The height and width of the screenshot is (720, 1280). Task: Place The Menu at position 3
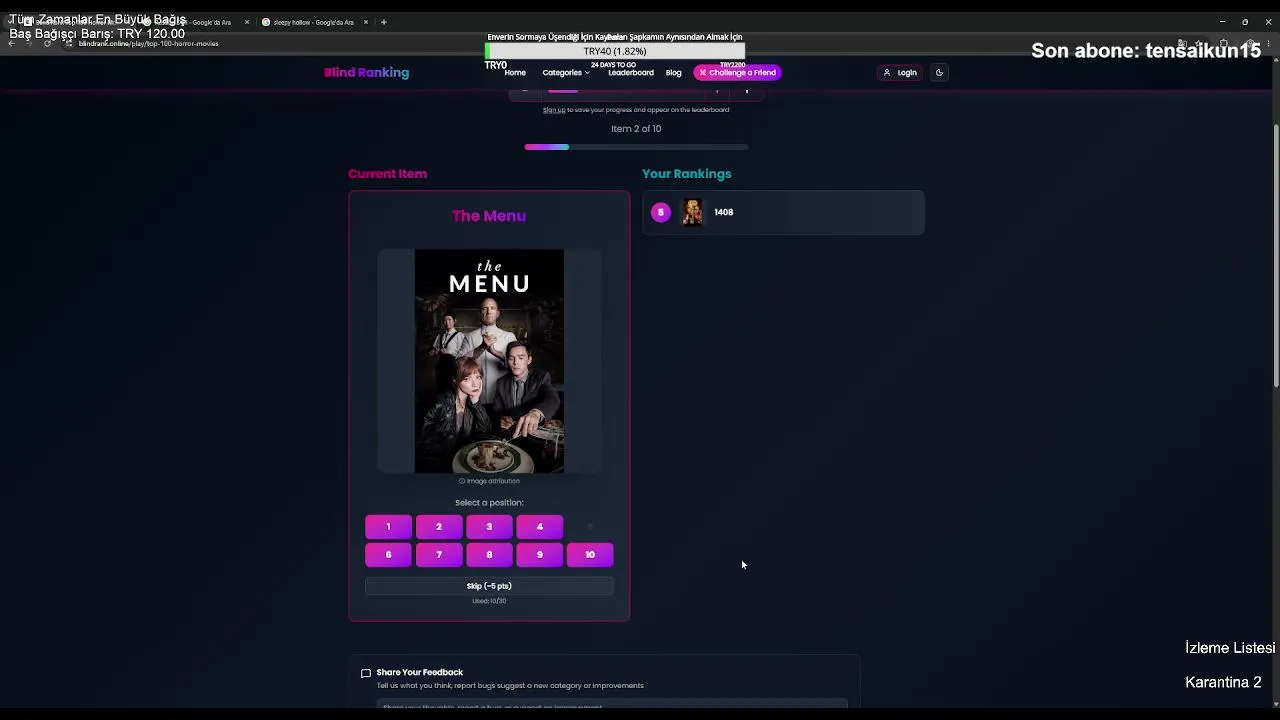[x=489, y=527]
